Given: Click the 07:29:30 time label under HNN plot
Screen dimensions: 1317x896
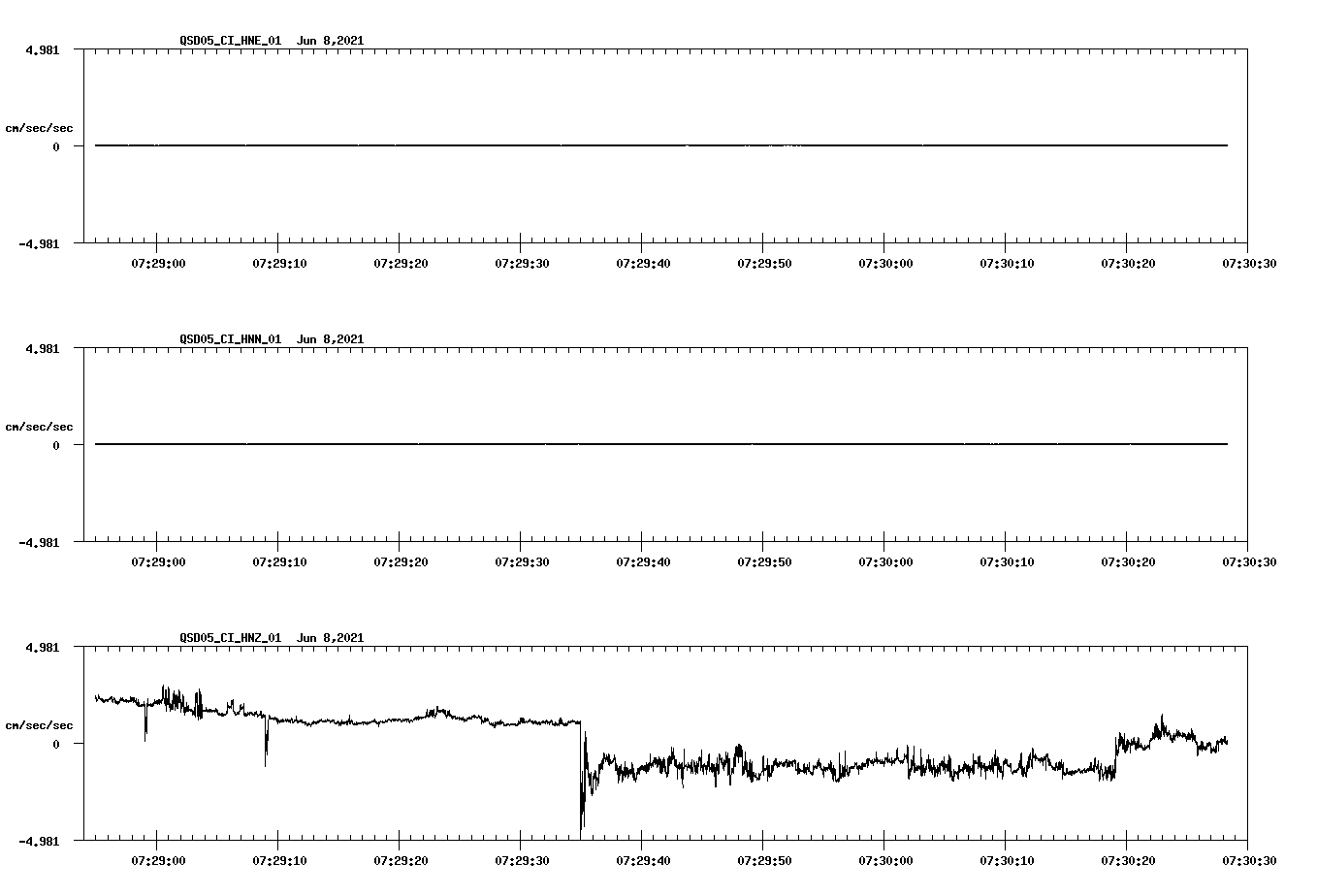Looking at the screenshot, I should pyautogui.click(x=522, y=561).
